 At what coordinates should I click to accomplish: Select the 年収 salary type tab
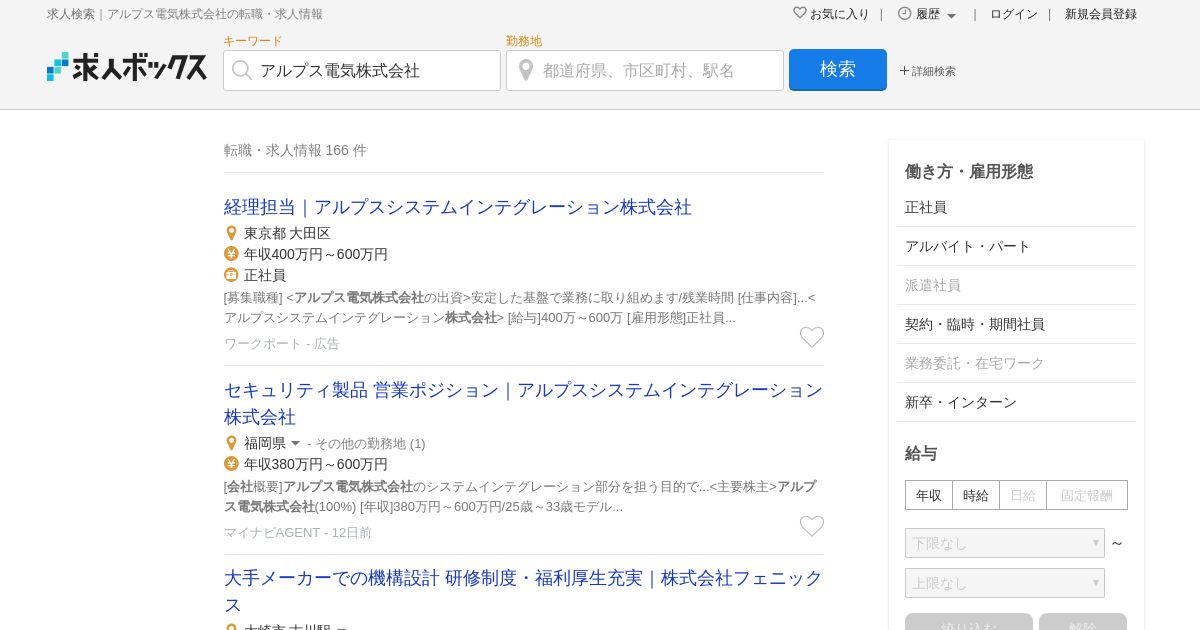tap(929, 495)
